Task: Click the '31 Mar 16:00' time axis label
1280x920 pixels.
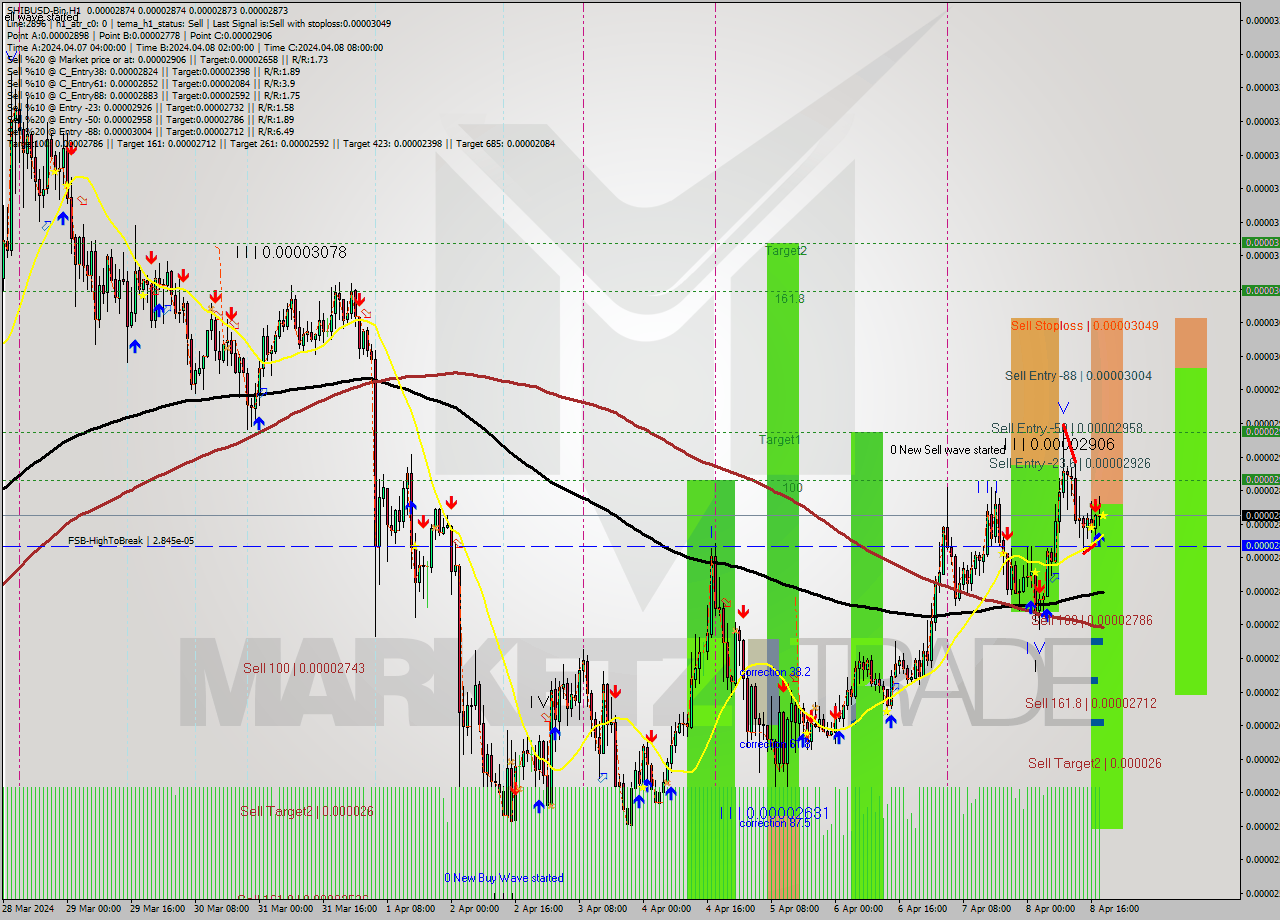Action: (x=349, y=909)
